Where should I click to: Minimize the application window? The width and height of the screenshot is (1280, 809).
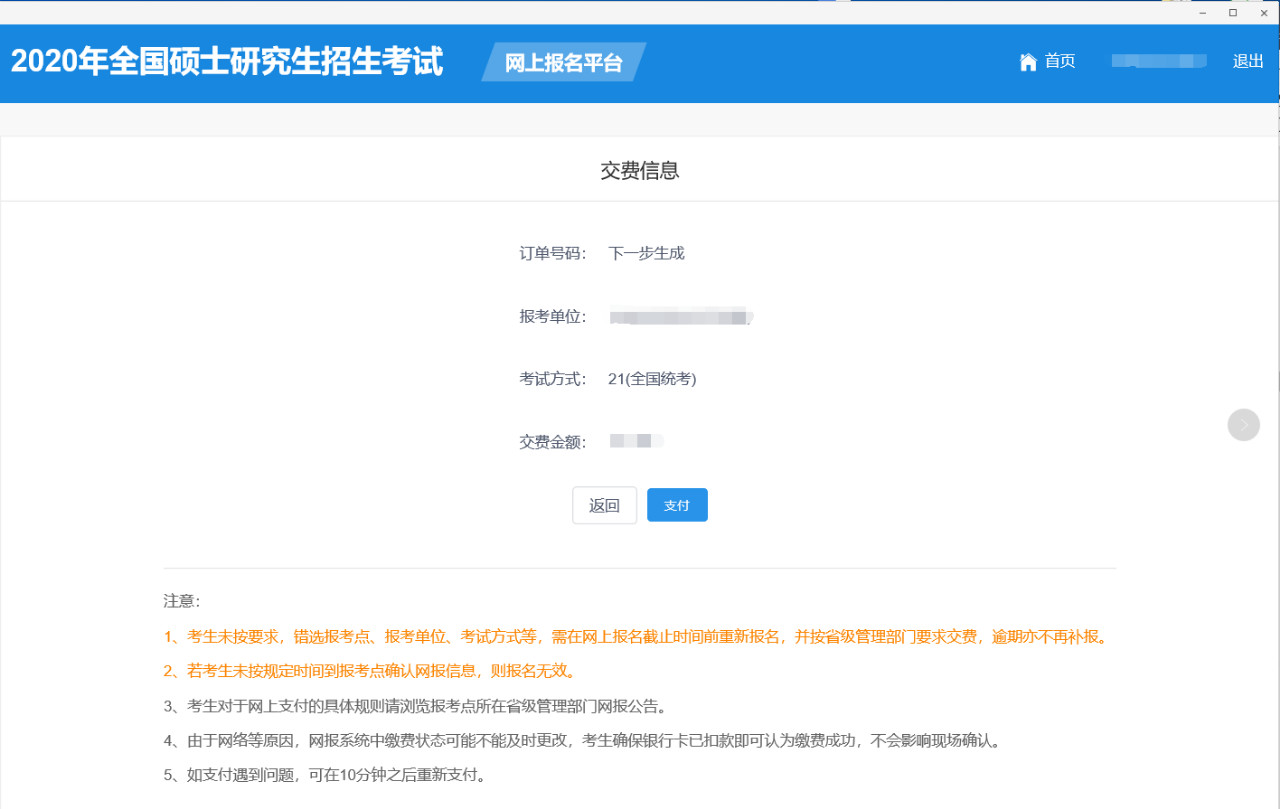(1203, 12)
